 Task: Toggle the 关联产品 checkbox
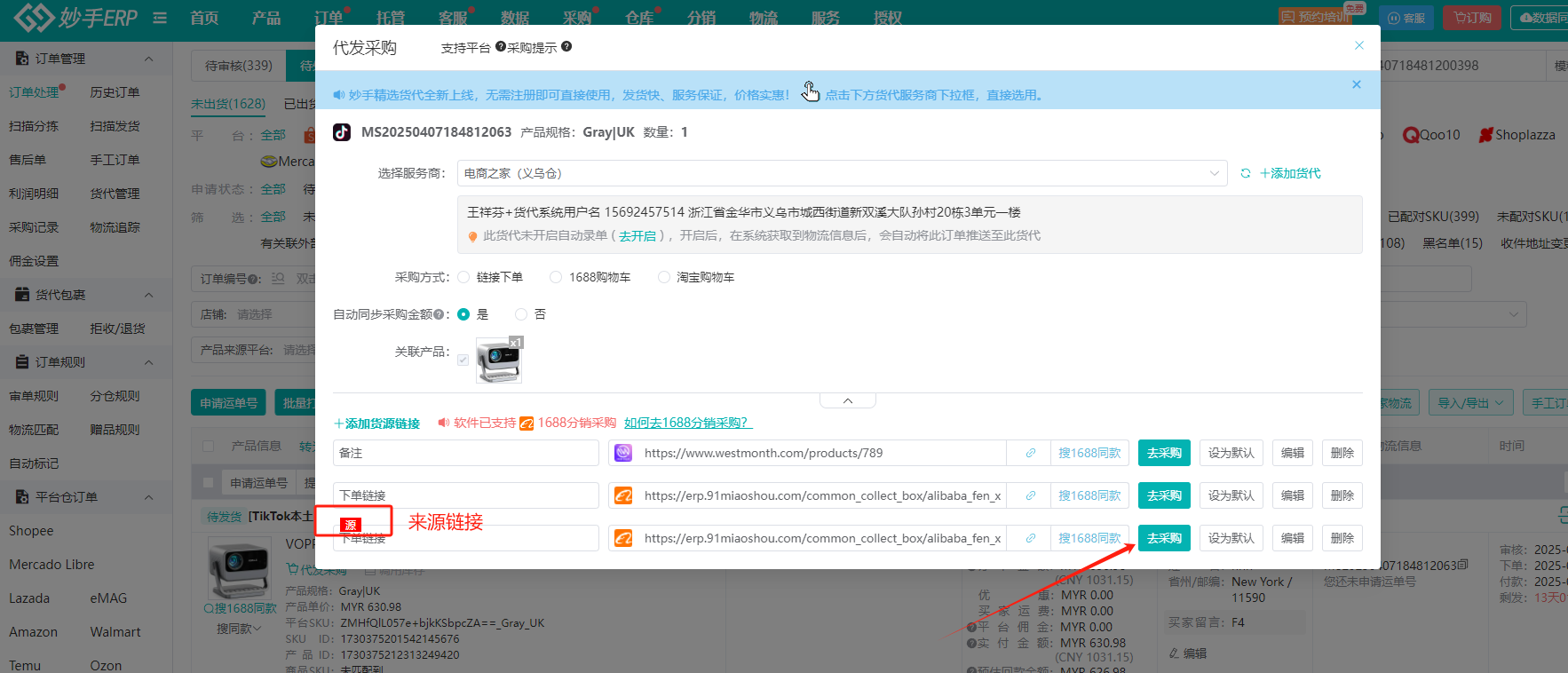click(463, 360)
